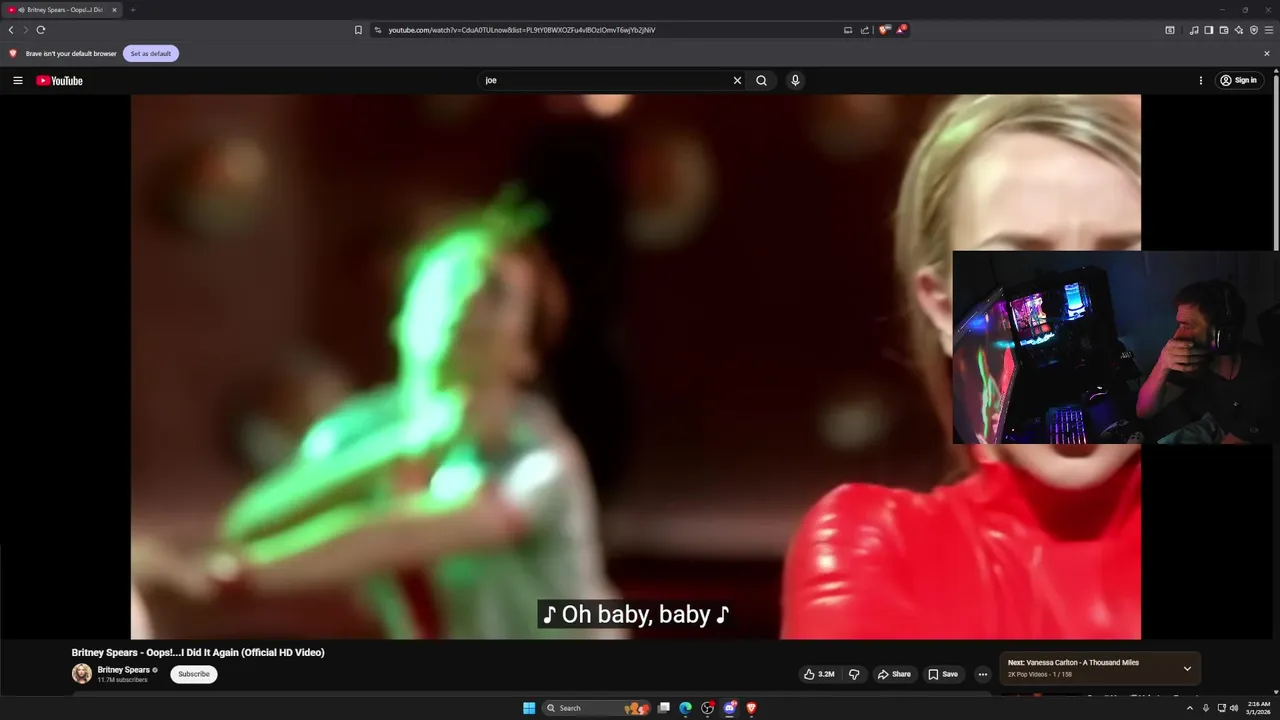Click the taskbar Search box
Image resolution: width=1280 pixels, height=720 pixels.
coord(596,708)
